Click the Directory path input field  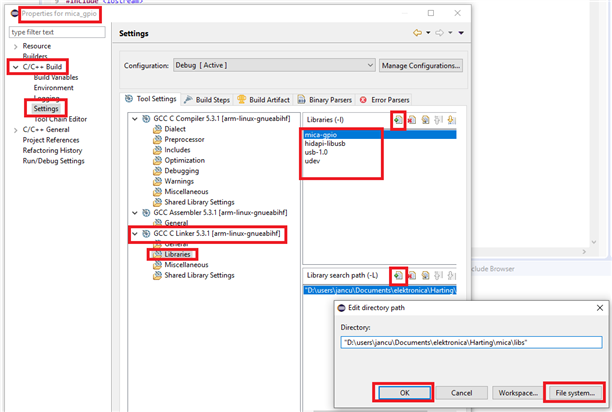pyautogui.click(x=471, y=343)
